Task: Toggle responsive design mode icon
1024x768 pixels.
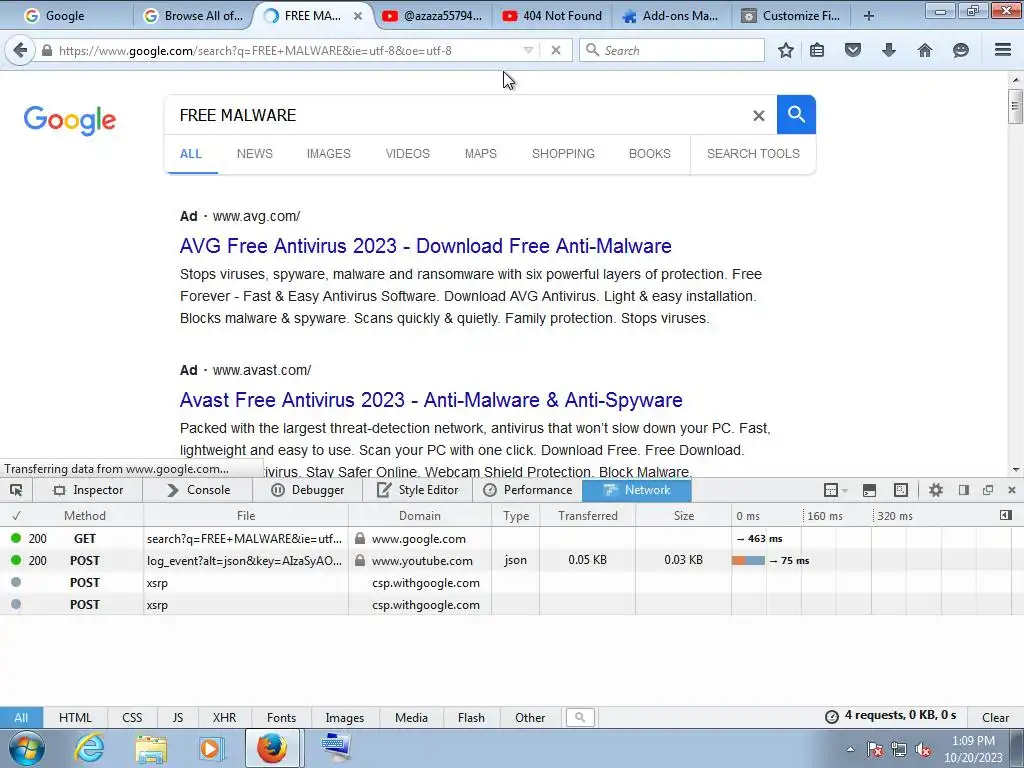Action: 901,490
